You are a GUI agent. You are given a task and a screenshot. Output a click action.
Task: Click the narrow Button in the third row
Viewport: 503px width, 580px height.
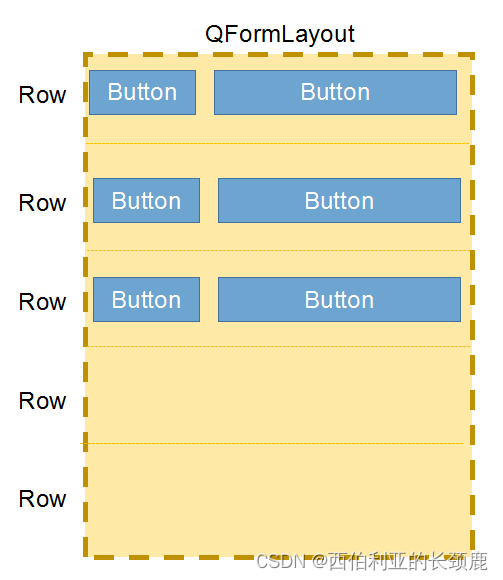point(146,299)
